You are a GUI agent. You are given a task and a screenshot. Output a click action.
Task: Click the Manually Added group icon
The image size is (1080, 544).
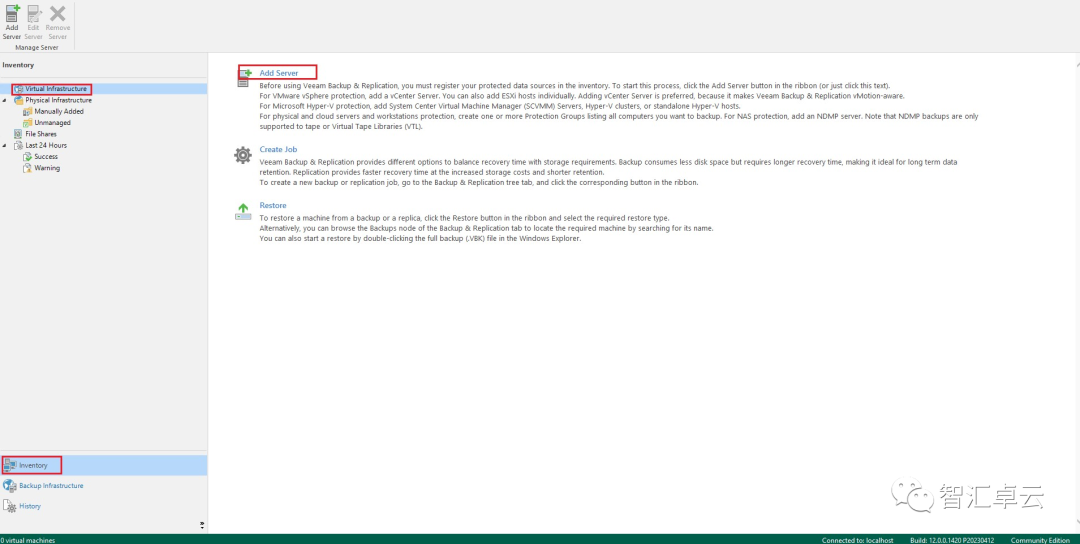(28, 112)
